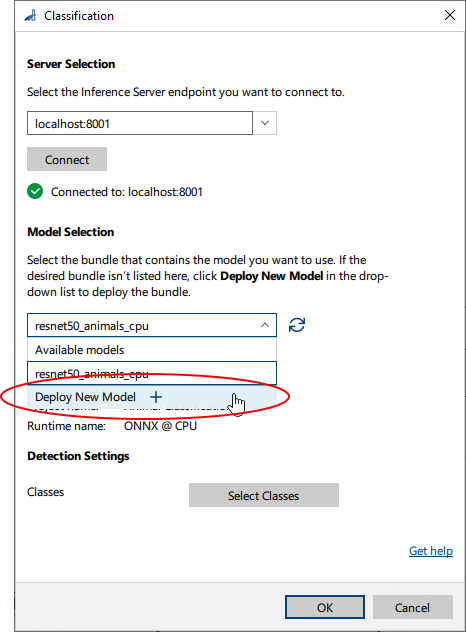This screenshot has width=466, height=632.
Task: Click the Classes label under Detection Settings
Action: (46, 492)
